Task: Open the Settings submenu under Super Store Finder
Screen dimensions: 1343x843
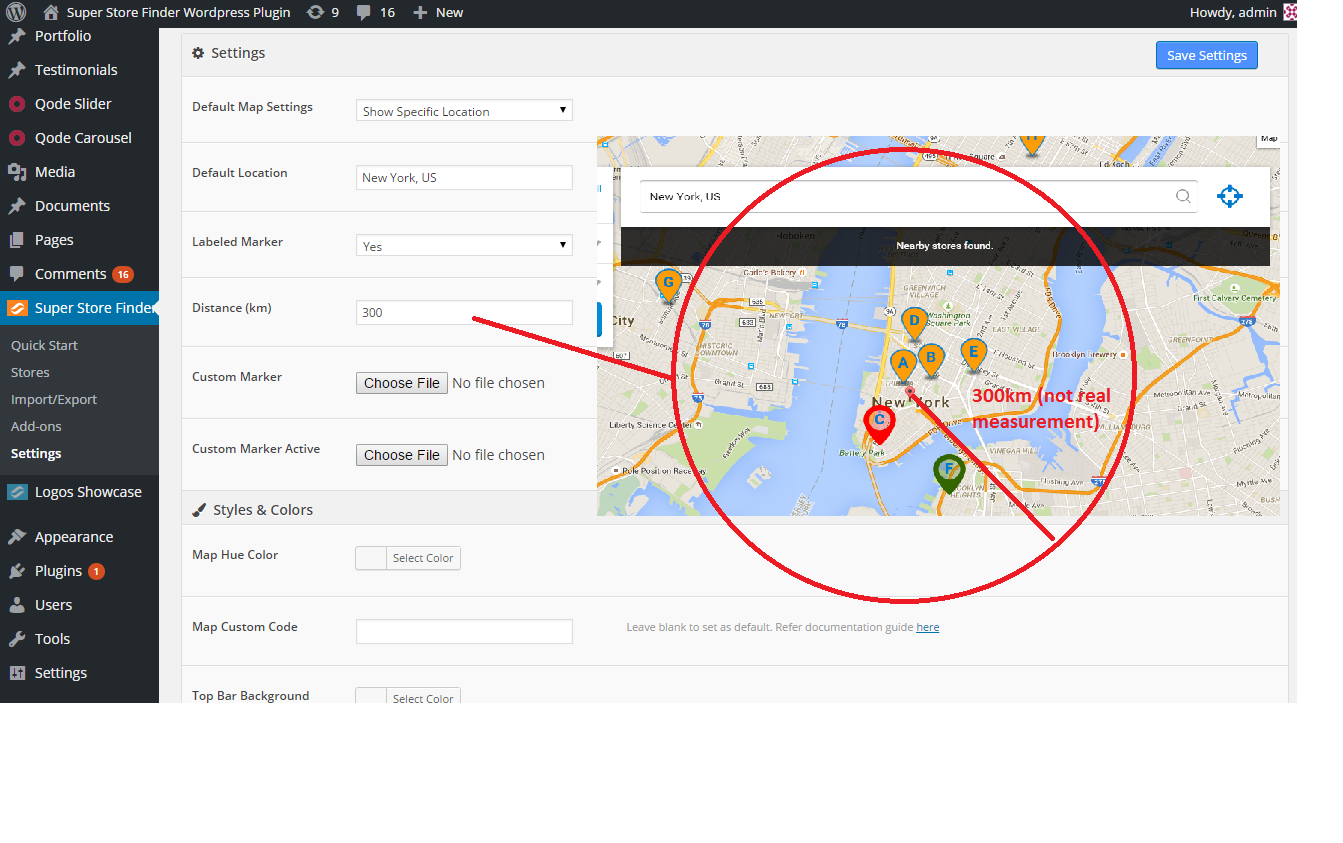Action: (36, 453)
